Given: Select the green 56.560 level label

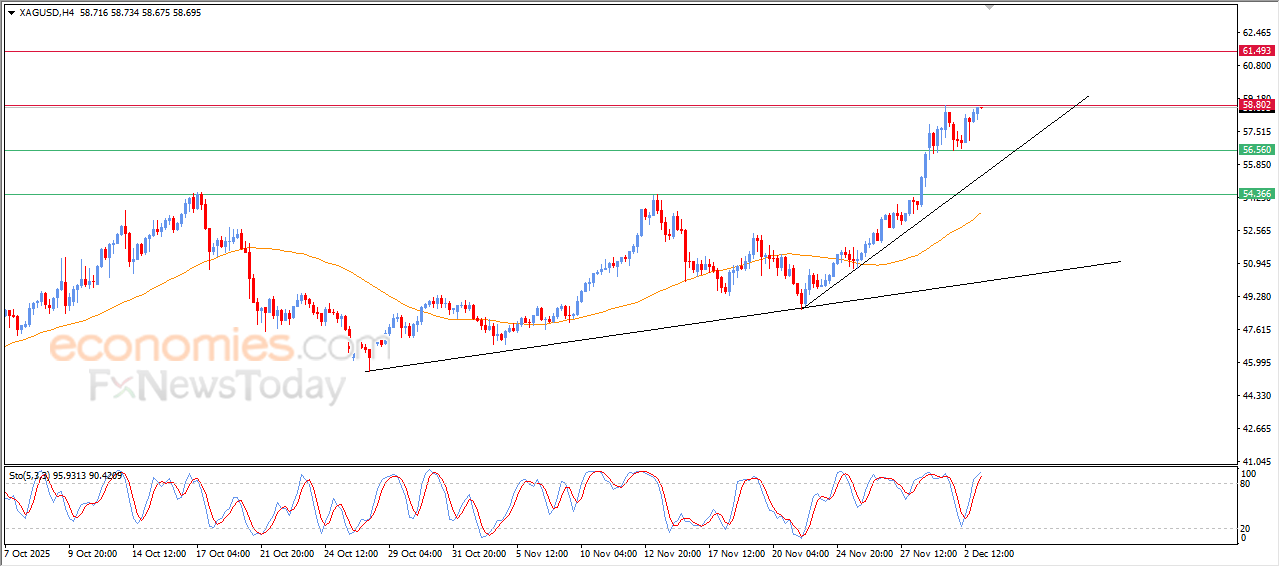Looking at the screenshot, I should 1256,150.
